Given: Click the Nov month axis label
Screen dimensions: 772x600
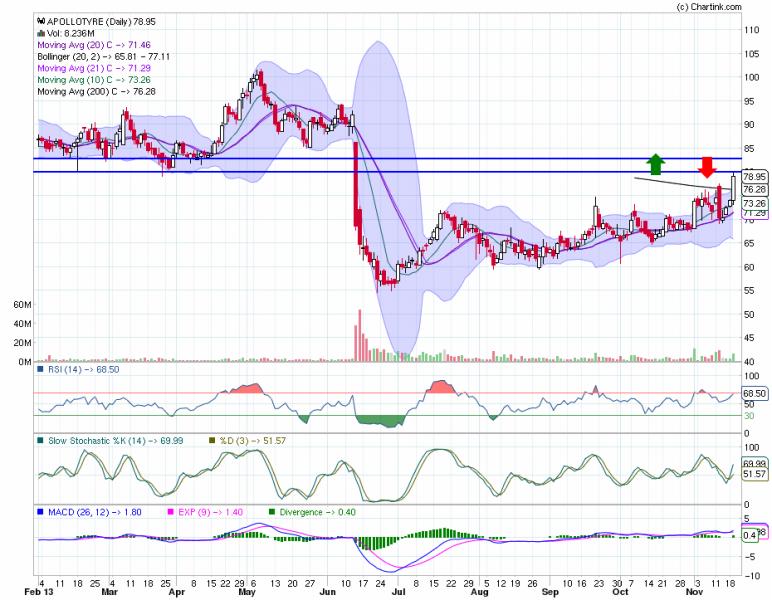Looking at the screenshot, I should [x=694, y=592].
